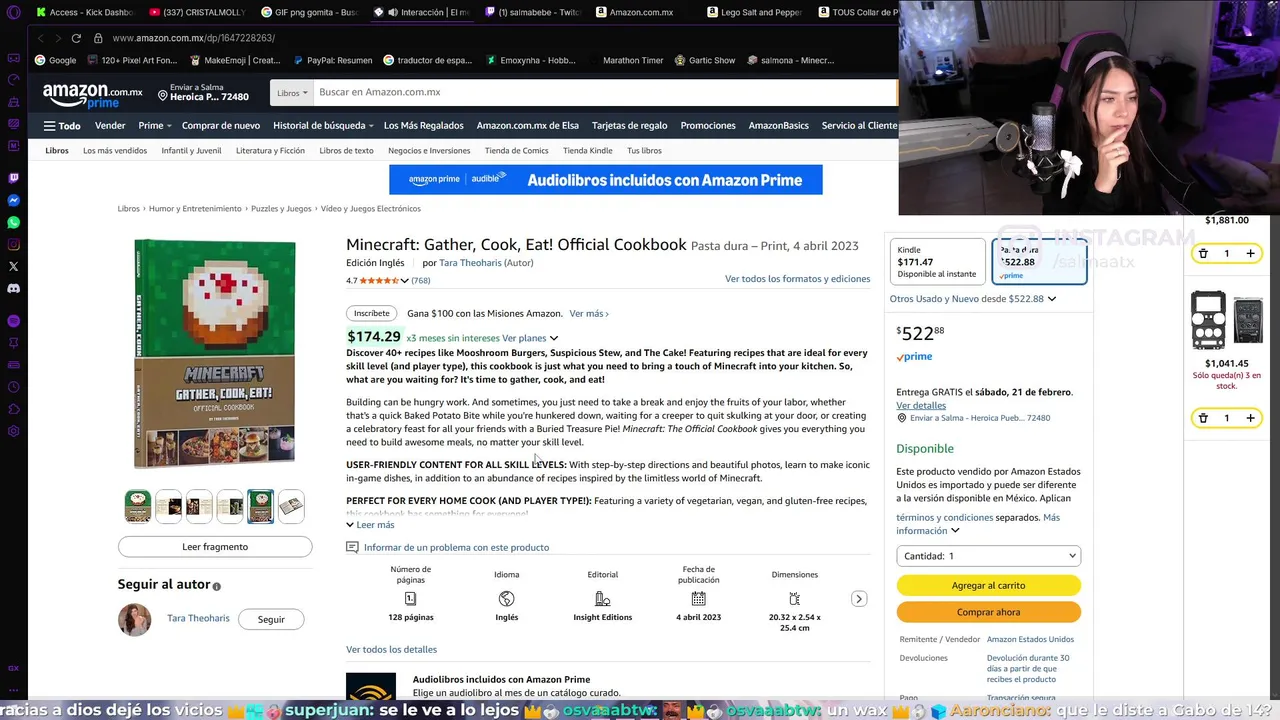Click the Inscríbete button
This screenshot has height=720, width=1280.
pyautogui.click(x=372, y=313)
